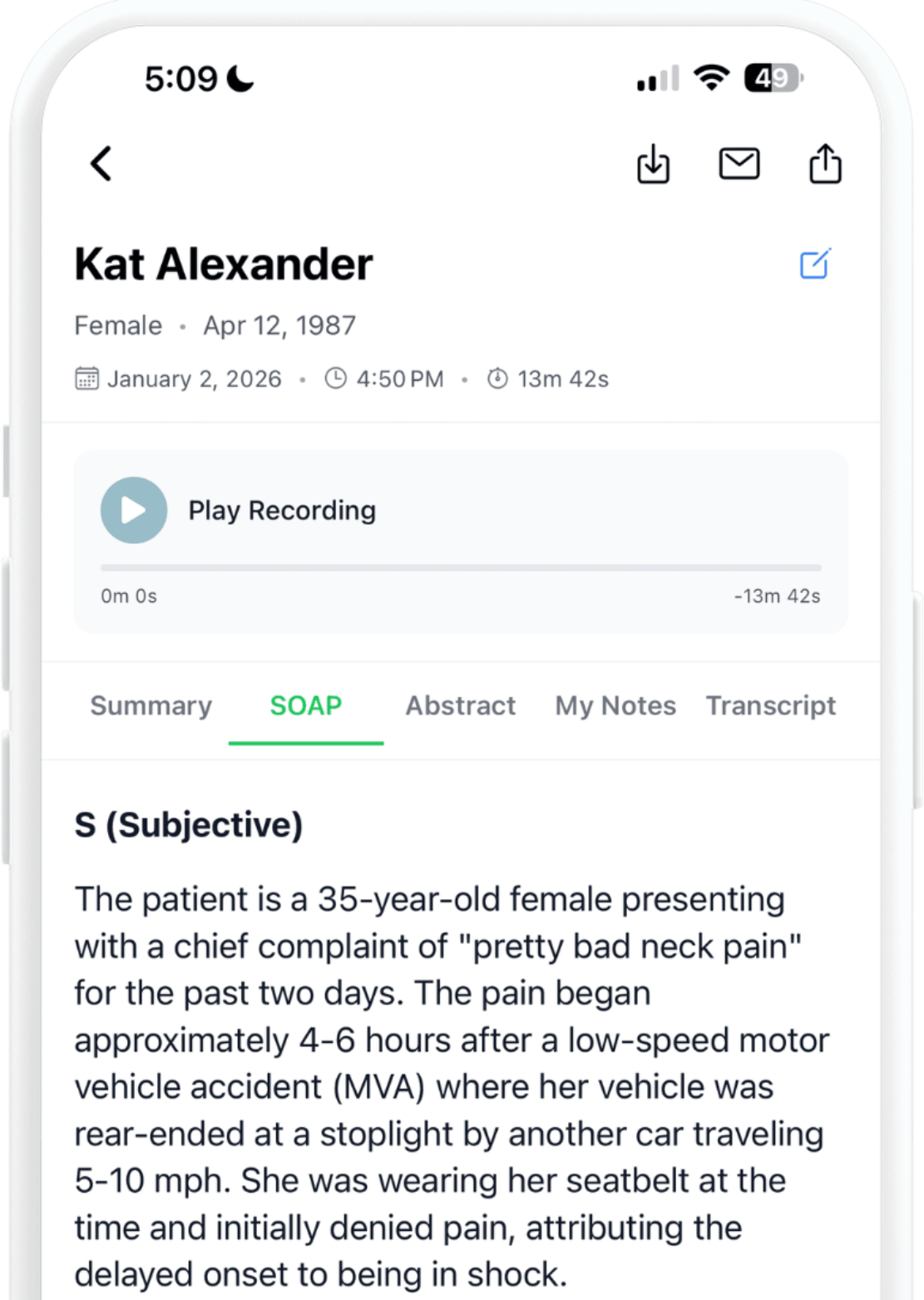The width and height of the screenshot is (924, 1300).
Task: Email the note via envelope icon
Action: pos(739,164)
